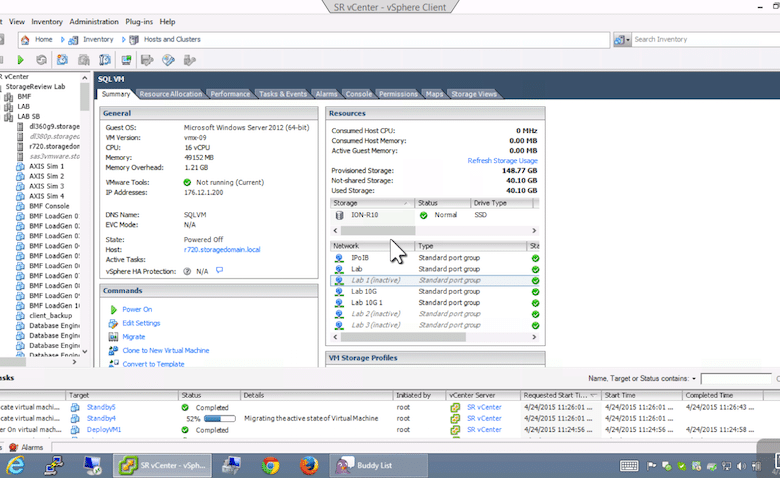
Task: Click the PuTTY icon in the taskbar
Action: 54,466
